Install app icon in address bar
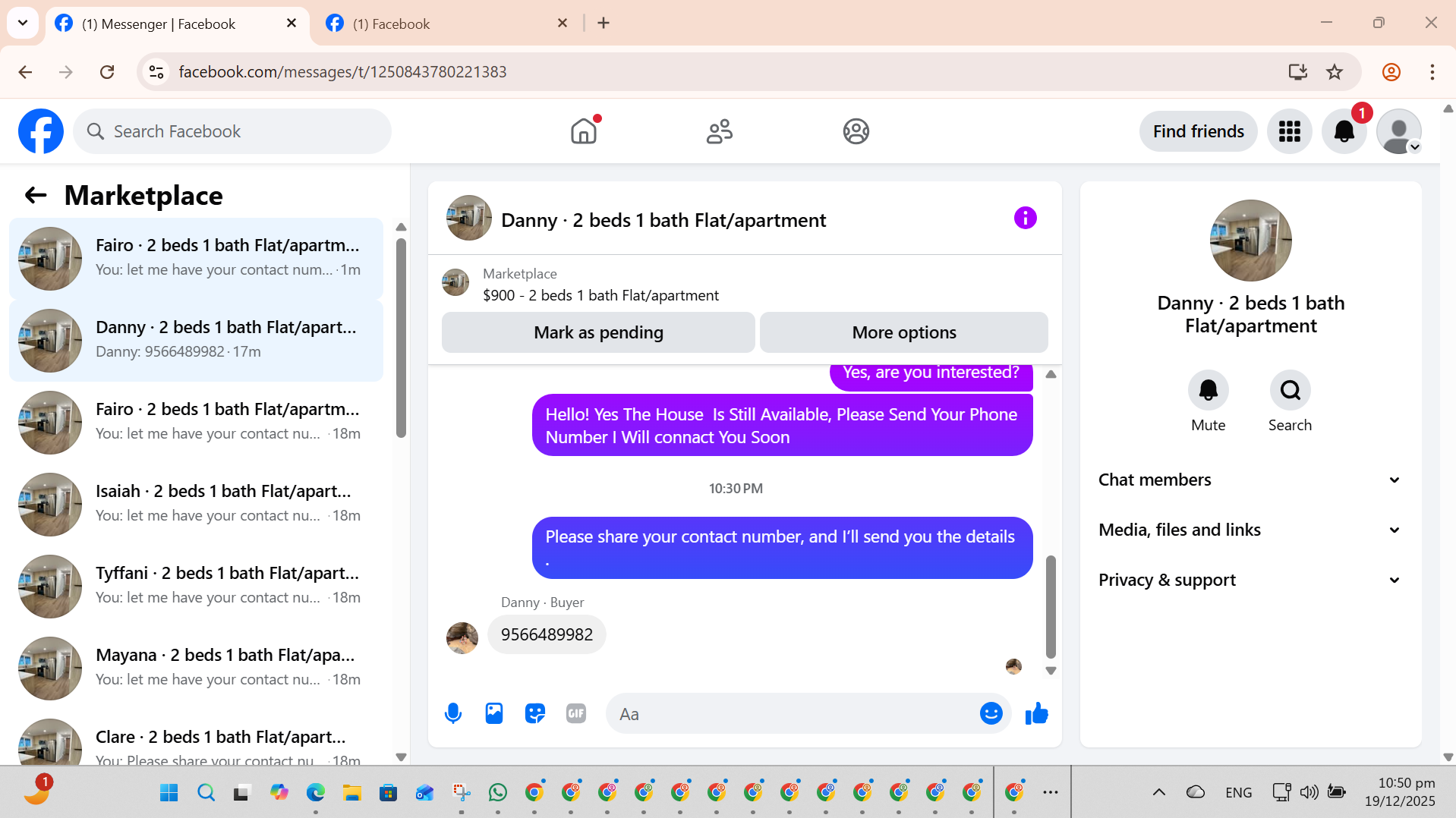 click(x=1297, y=72)
